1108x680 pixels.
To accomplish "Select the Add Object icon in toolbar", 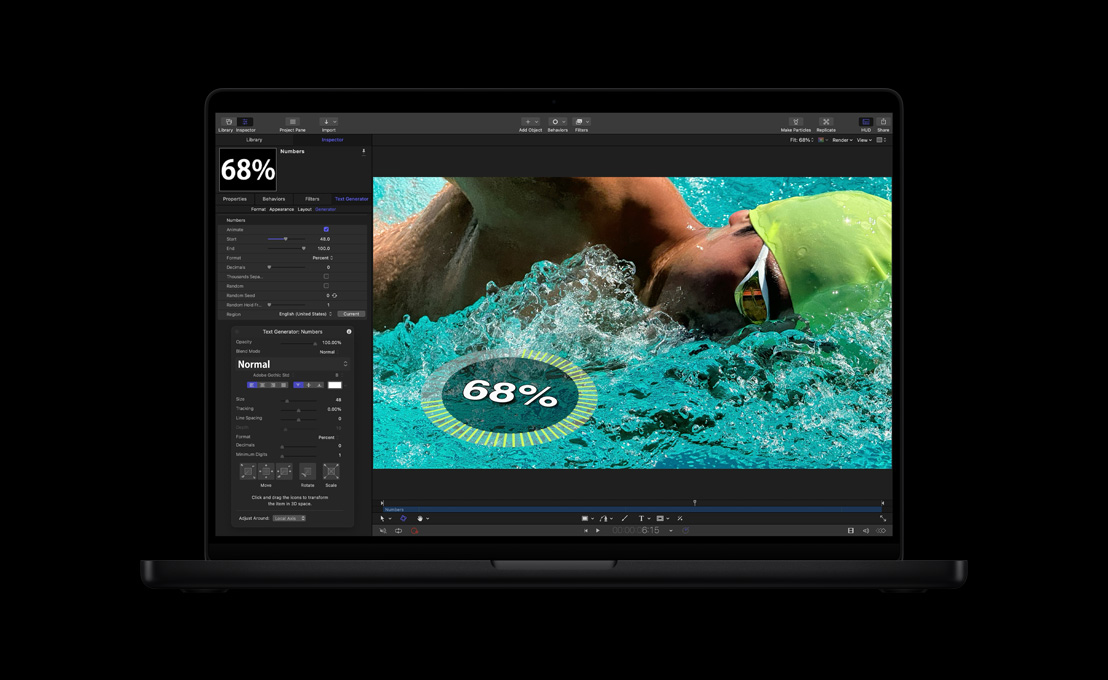I will coord(527,121).
